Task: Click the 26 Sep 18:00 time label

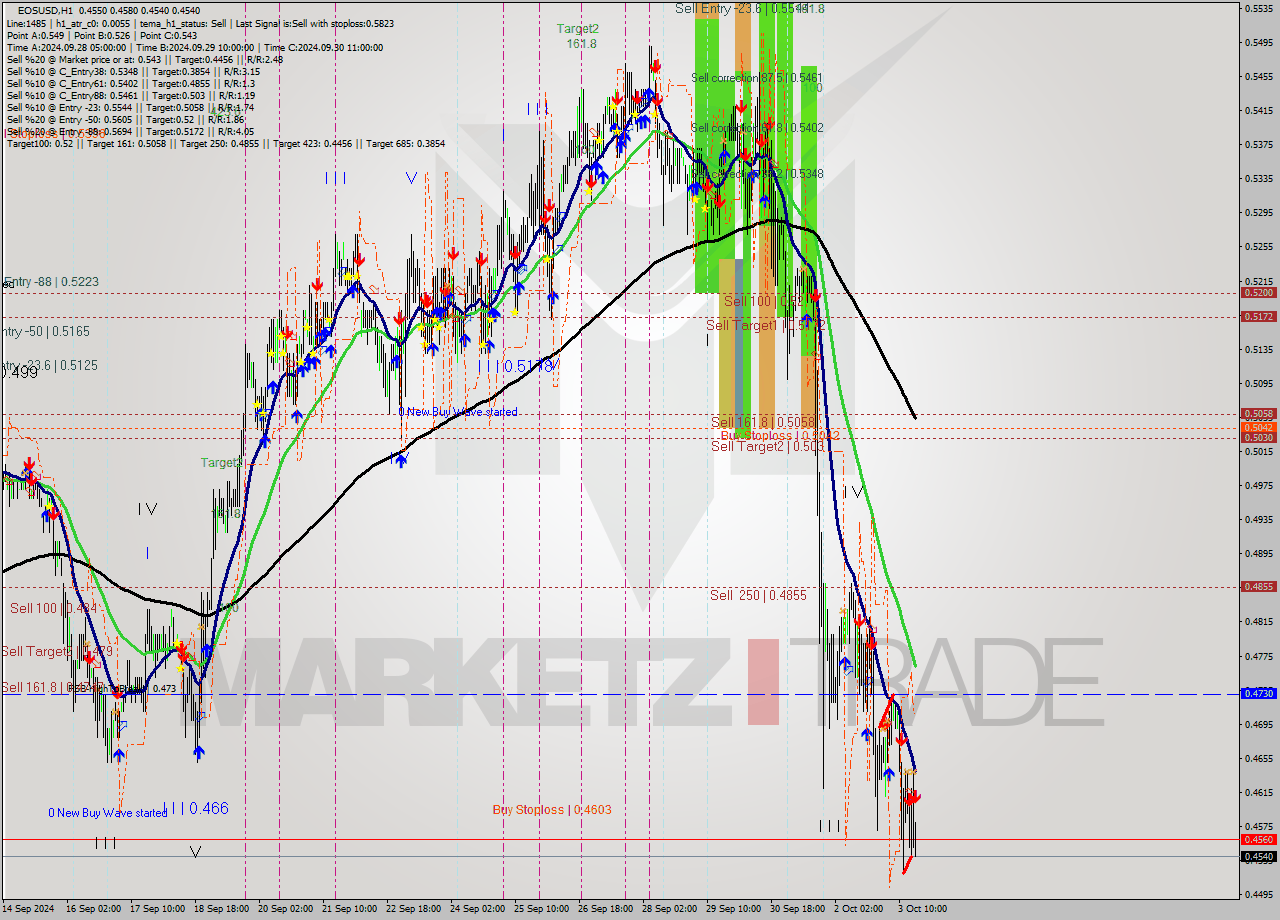Action: [606, 909]
